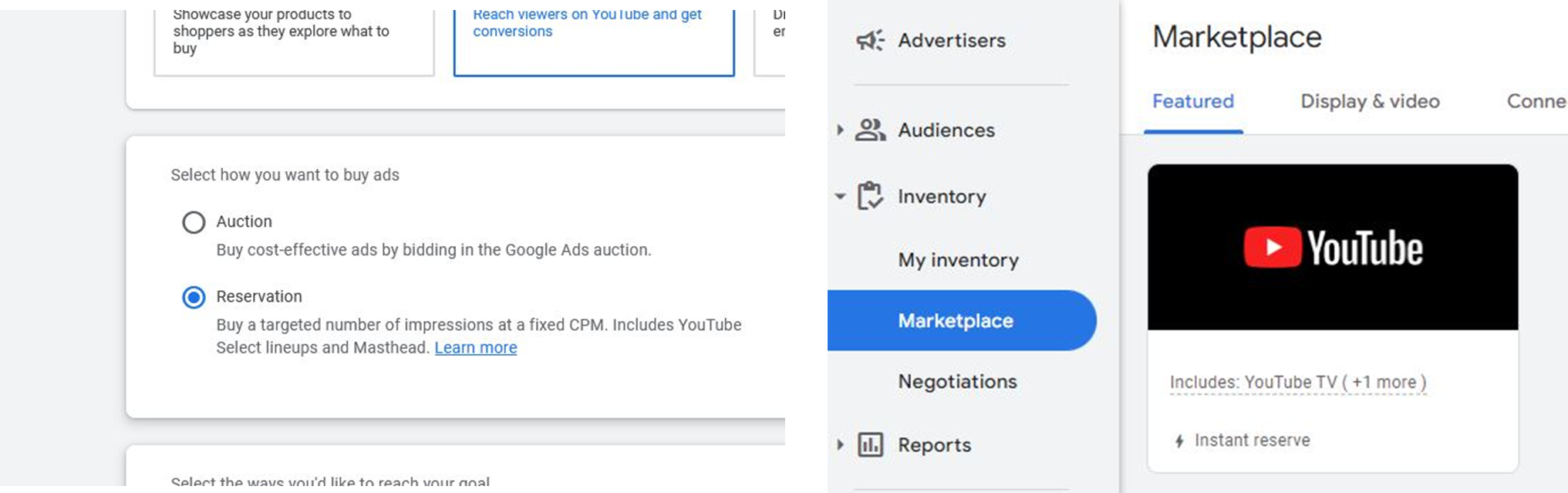Screen dimensions: 1568x493
Task: Select the Reservation radio button
Action: point(194,297)
